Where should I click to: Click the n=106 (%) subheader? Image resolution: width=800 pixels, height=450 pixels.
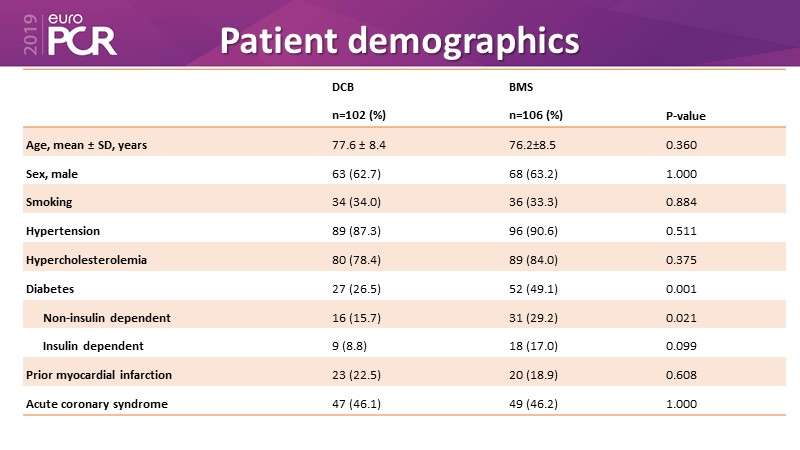(536, 115)
